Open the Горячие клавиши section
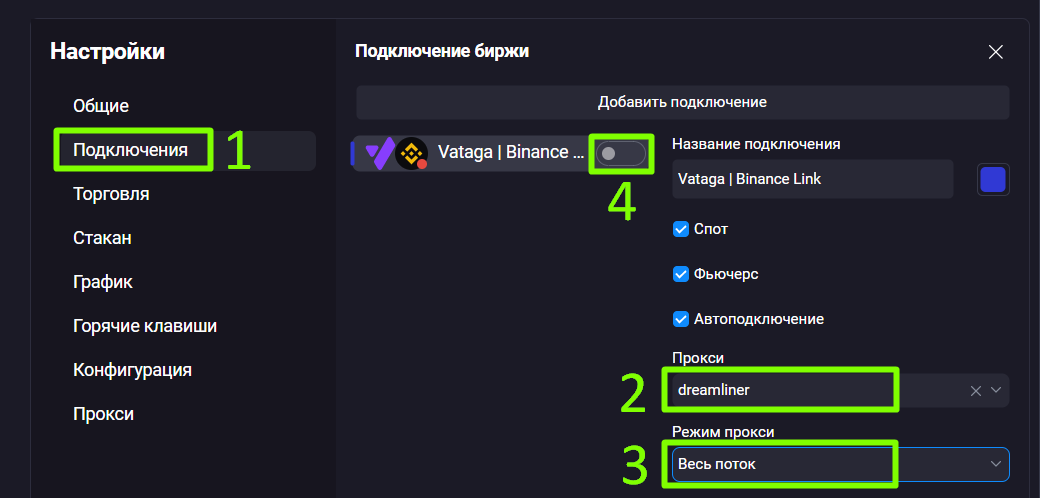Image resolution: width=1040 pixels, height=498 pixels. coord(145,326)
